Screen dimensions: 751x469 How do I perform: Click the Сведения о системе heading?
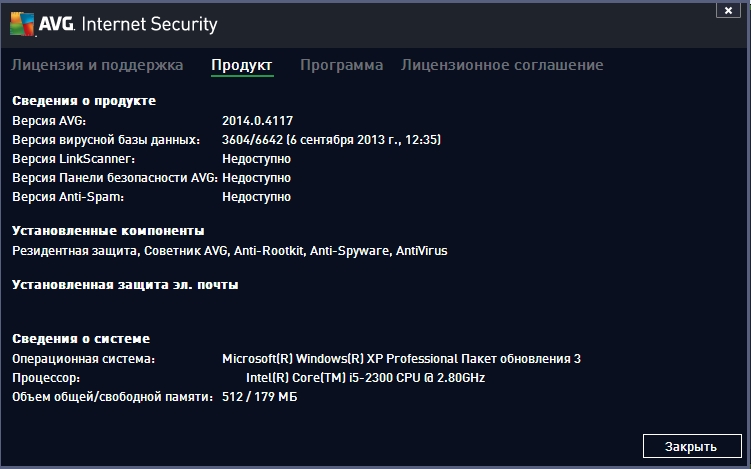(81, 339)
